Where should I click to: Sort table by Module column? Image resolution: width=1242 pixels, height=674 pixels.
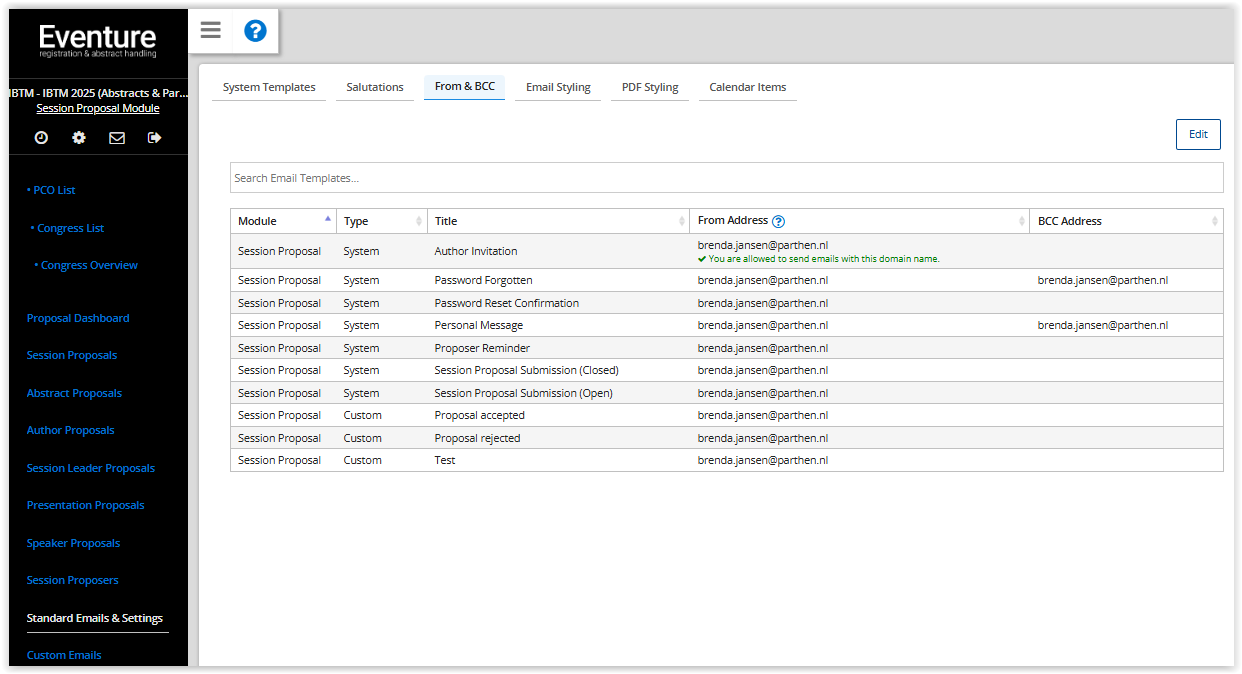(x=283, y=221)
